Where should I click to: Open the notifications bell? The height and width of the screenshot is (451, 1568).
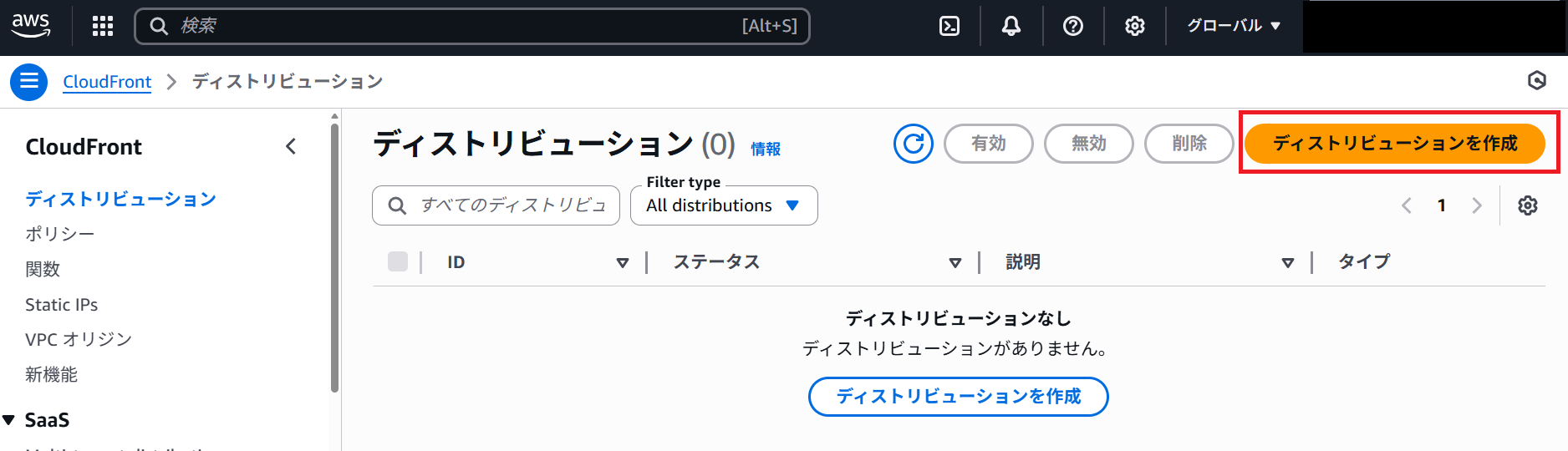pyautogui.click(x=1011, y=26)
